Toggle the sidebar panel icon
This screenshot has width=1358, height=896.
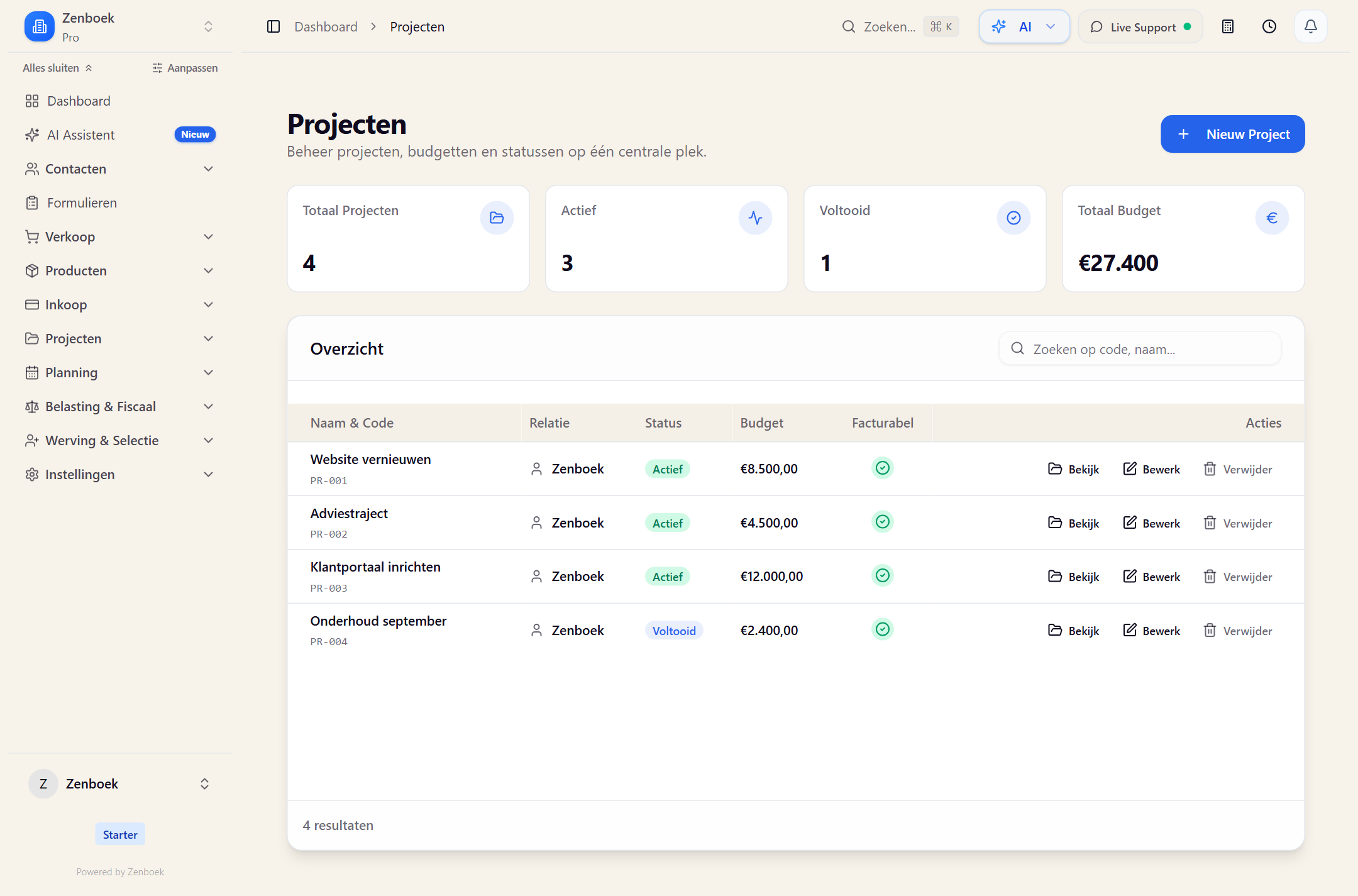[273, 26]
